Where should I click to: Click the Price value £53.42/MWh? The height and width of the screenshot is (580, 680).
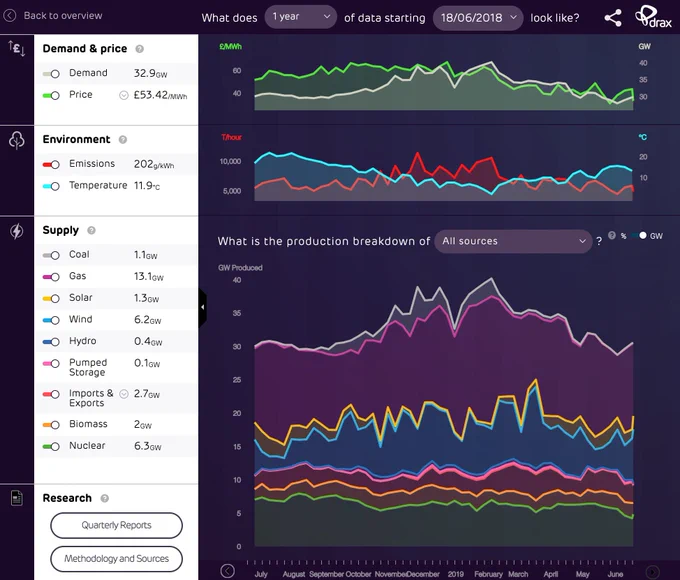click(160, 95)
